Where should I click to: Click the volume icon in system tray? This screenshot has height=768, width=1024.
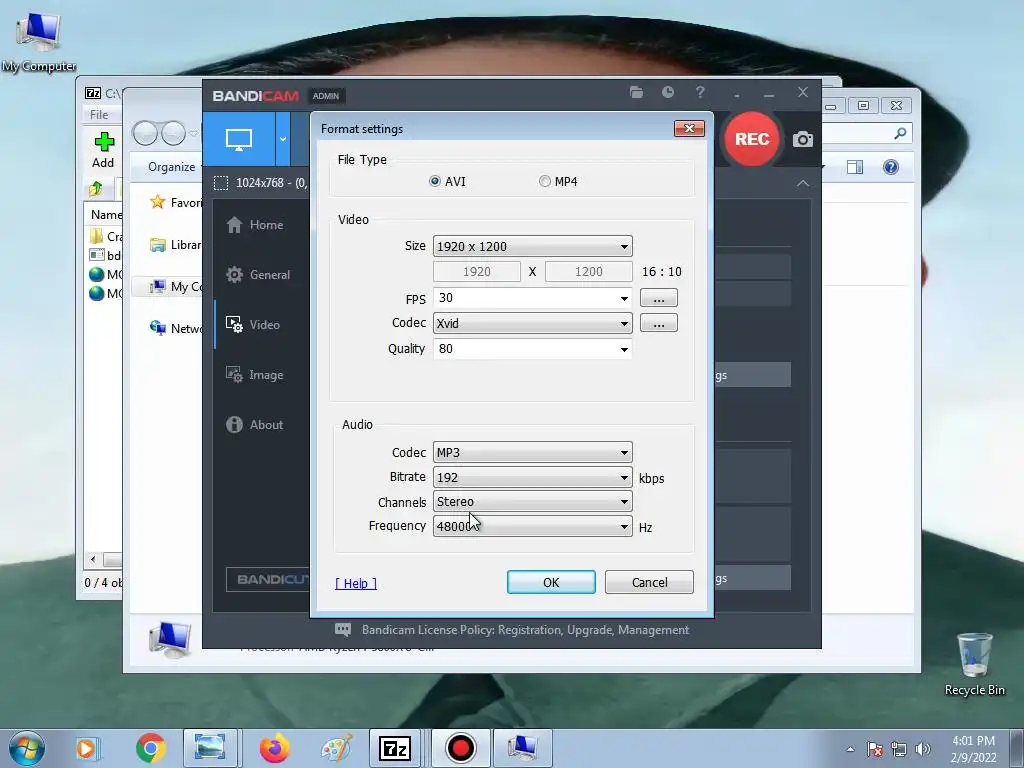pos(922,749)
